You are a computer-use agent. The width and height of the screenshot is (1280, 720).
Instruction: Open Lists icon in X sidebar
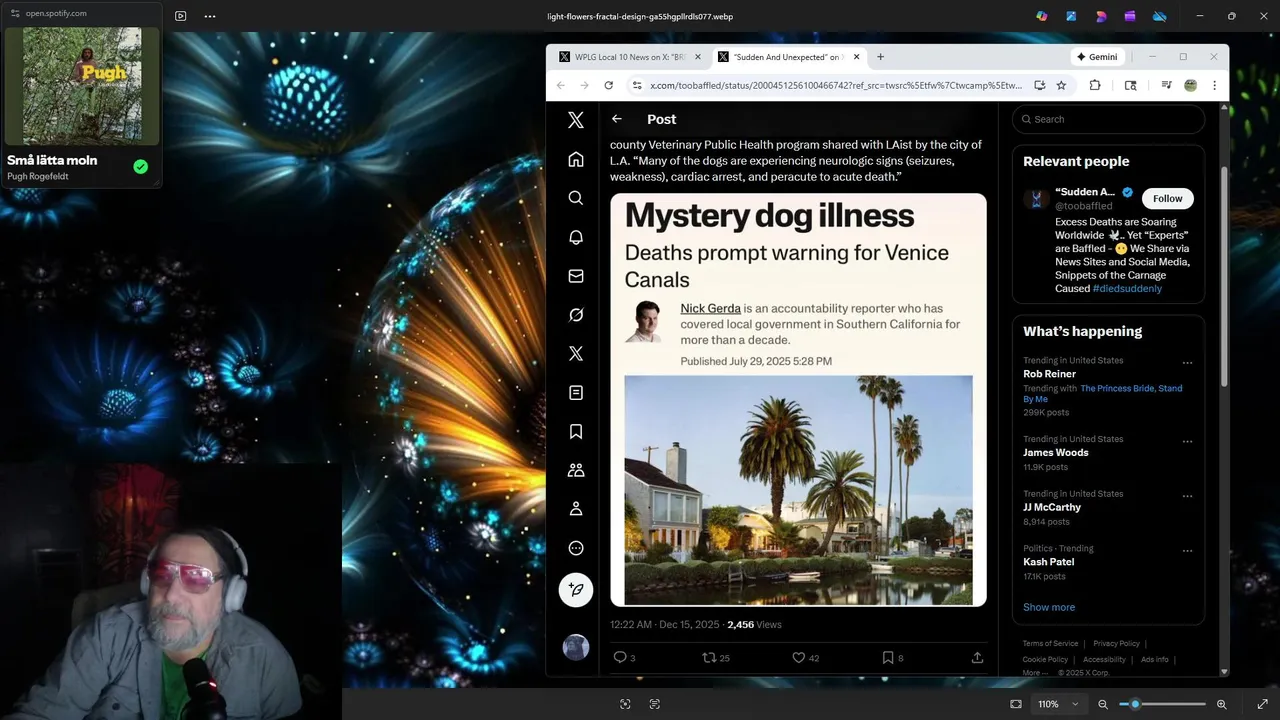click(576, 393)
